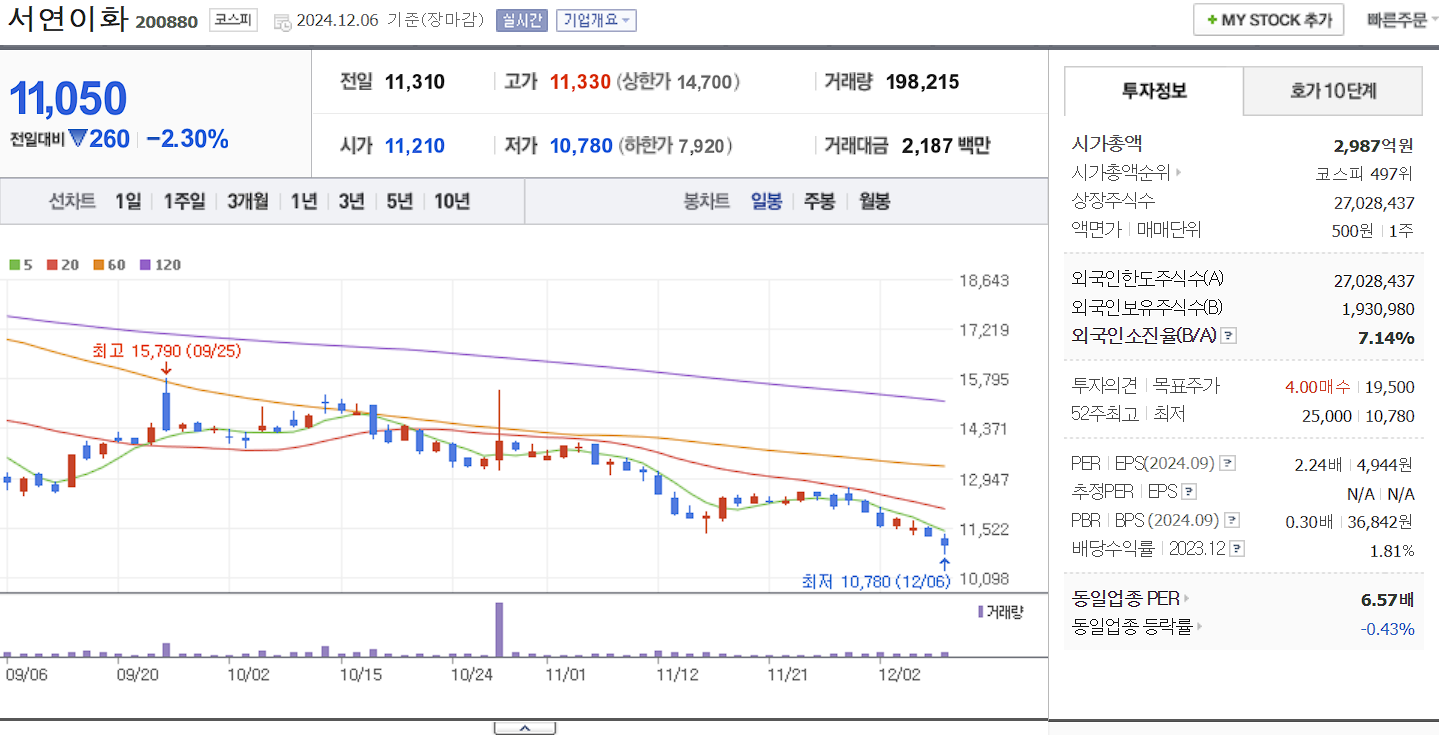The image size is (1439, 735).
Task: Click the 저가 value 10,780
Action: click(x=581, y=146)
